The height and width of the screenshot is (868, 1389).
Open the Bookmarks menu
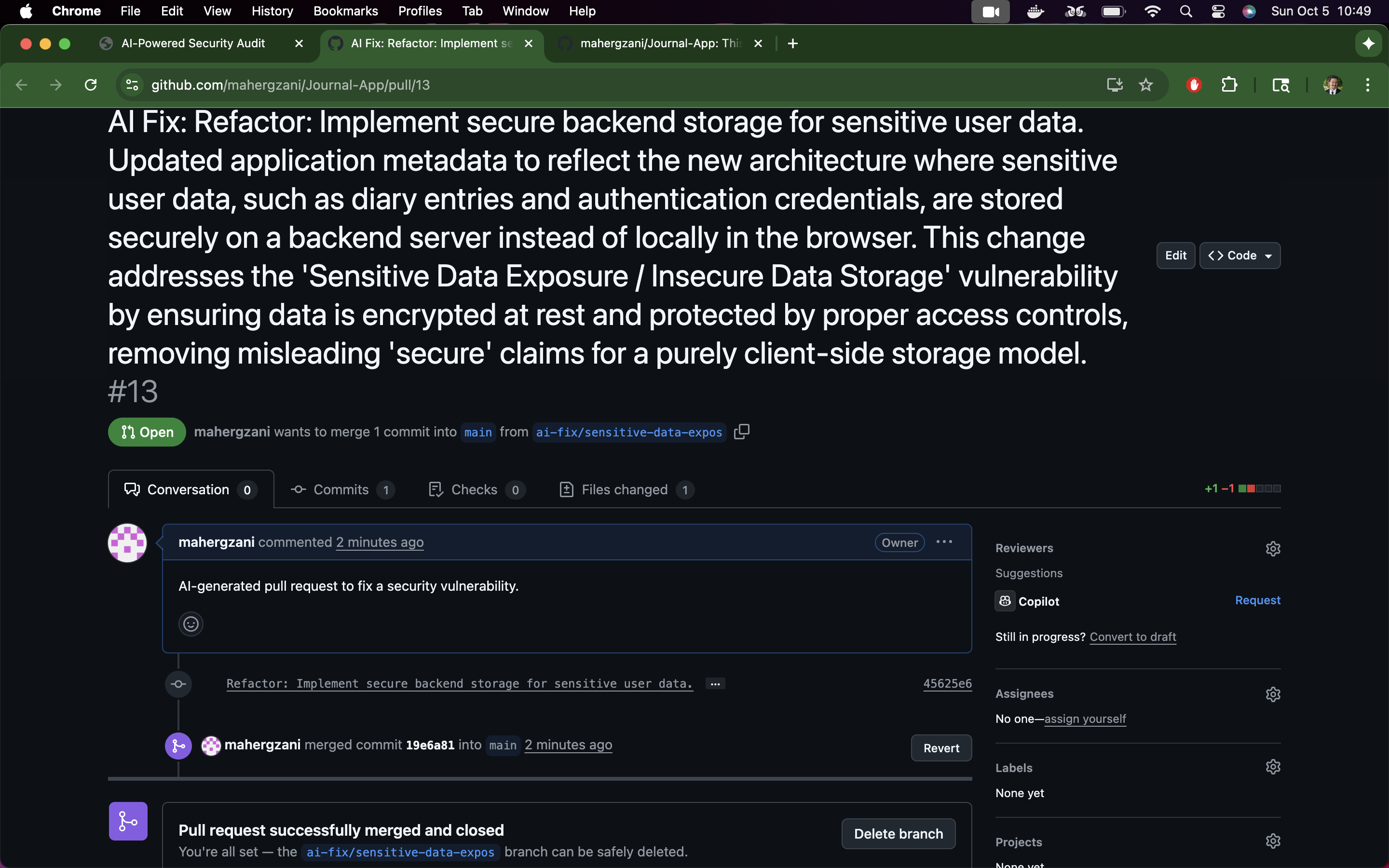coord(345,11)
